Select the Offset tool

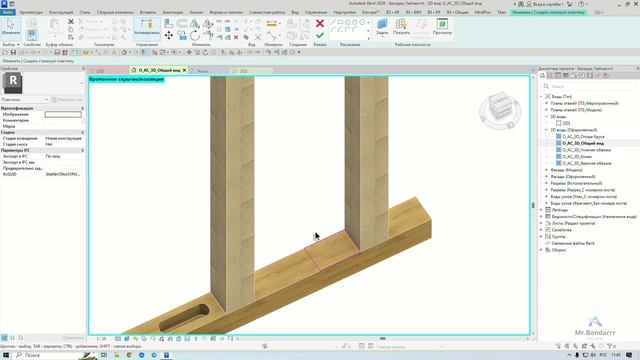182,24
